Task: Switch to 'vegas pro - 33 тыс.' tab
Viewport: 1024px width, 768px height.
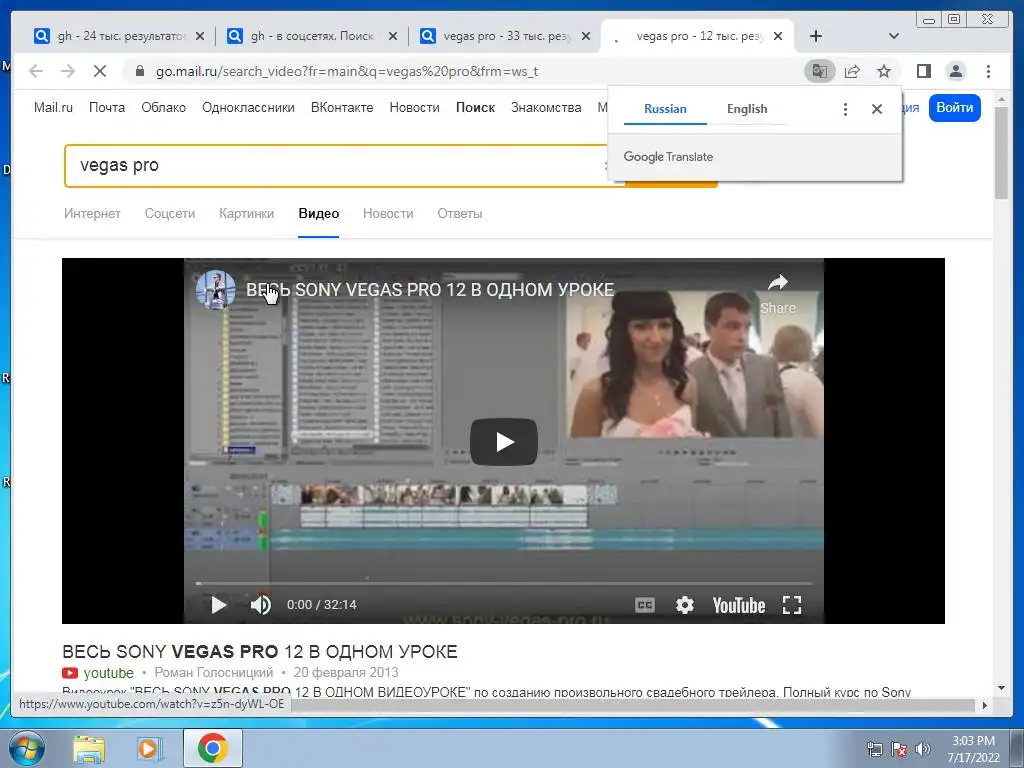Action: tap(503, 37)
